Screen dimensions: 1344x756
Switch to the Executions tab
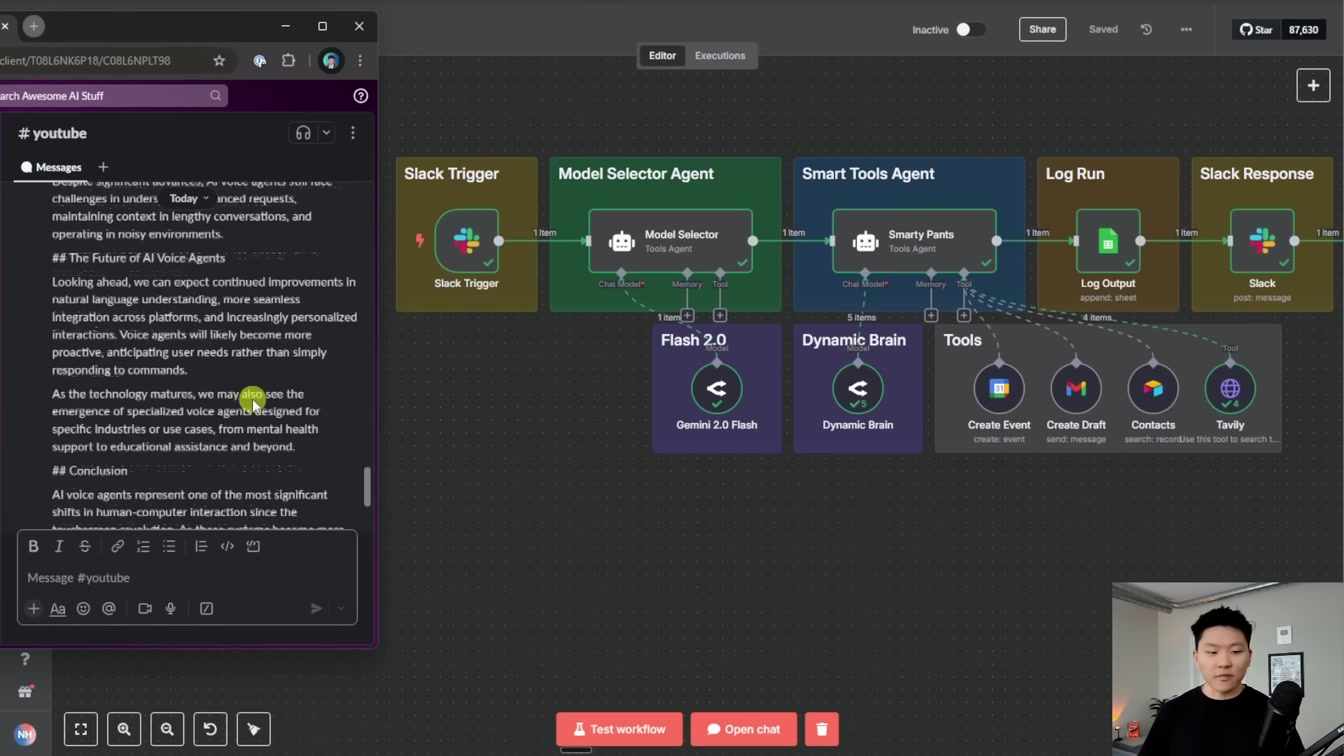coord(720,56)
